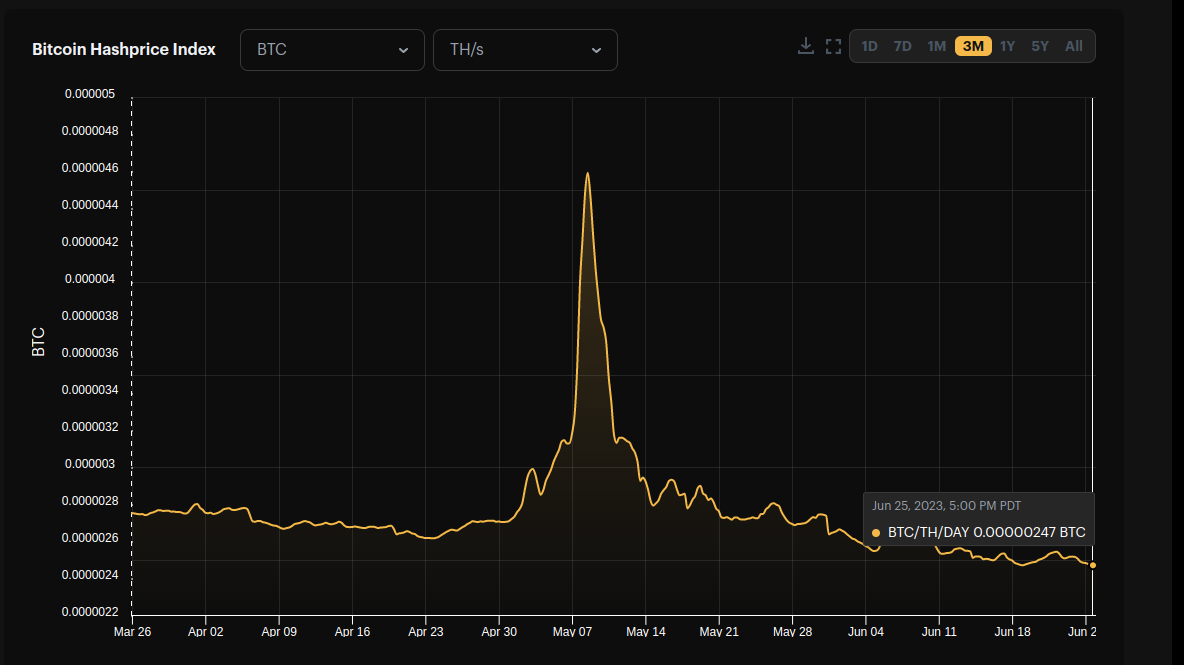The width and height of the screenshot is (1184, 665).
Task: Click the May 21 x-axis label
Action: [x=719, y=632]
